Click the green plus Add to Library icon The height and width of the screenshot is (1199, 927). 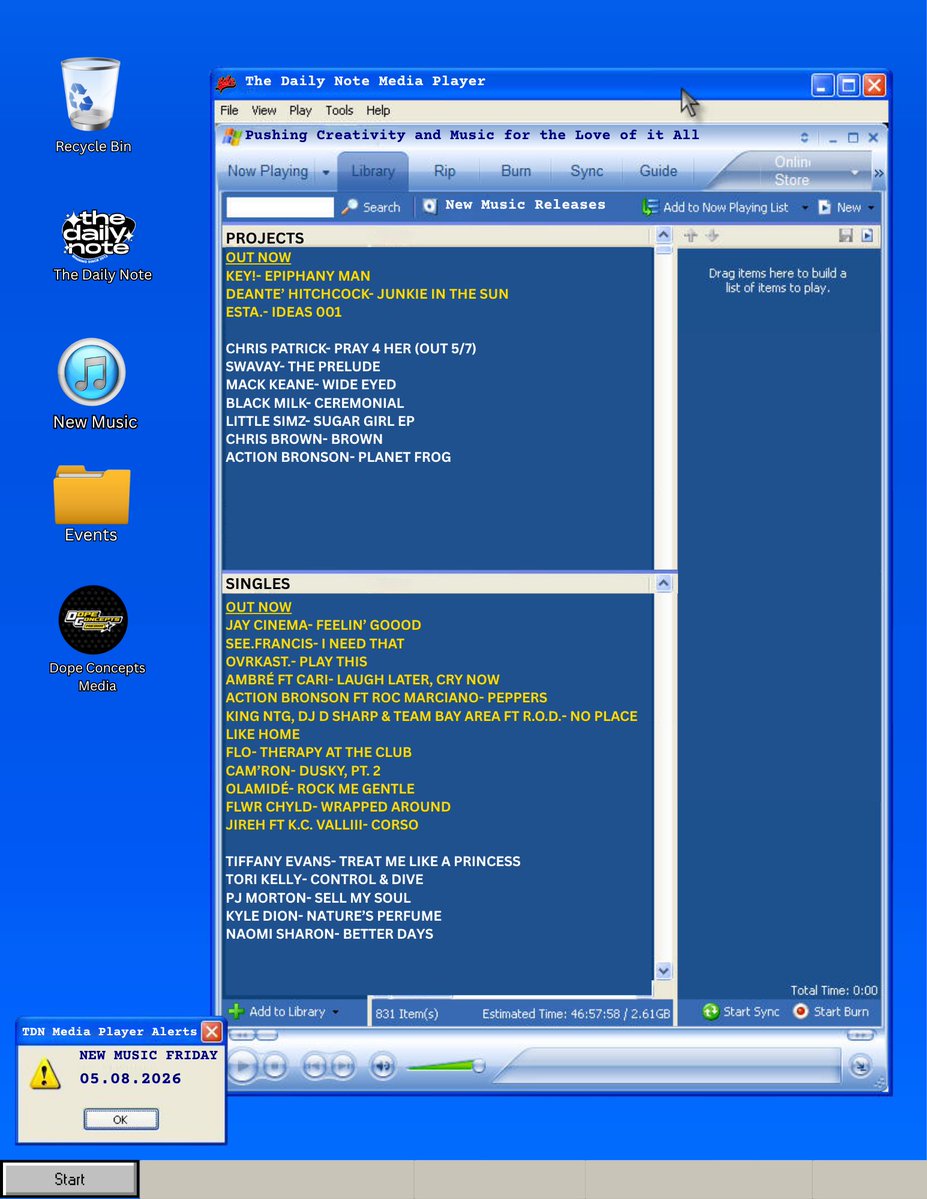click(236, 1012)
